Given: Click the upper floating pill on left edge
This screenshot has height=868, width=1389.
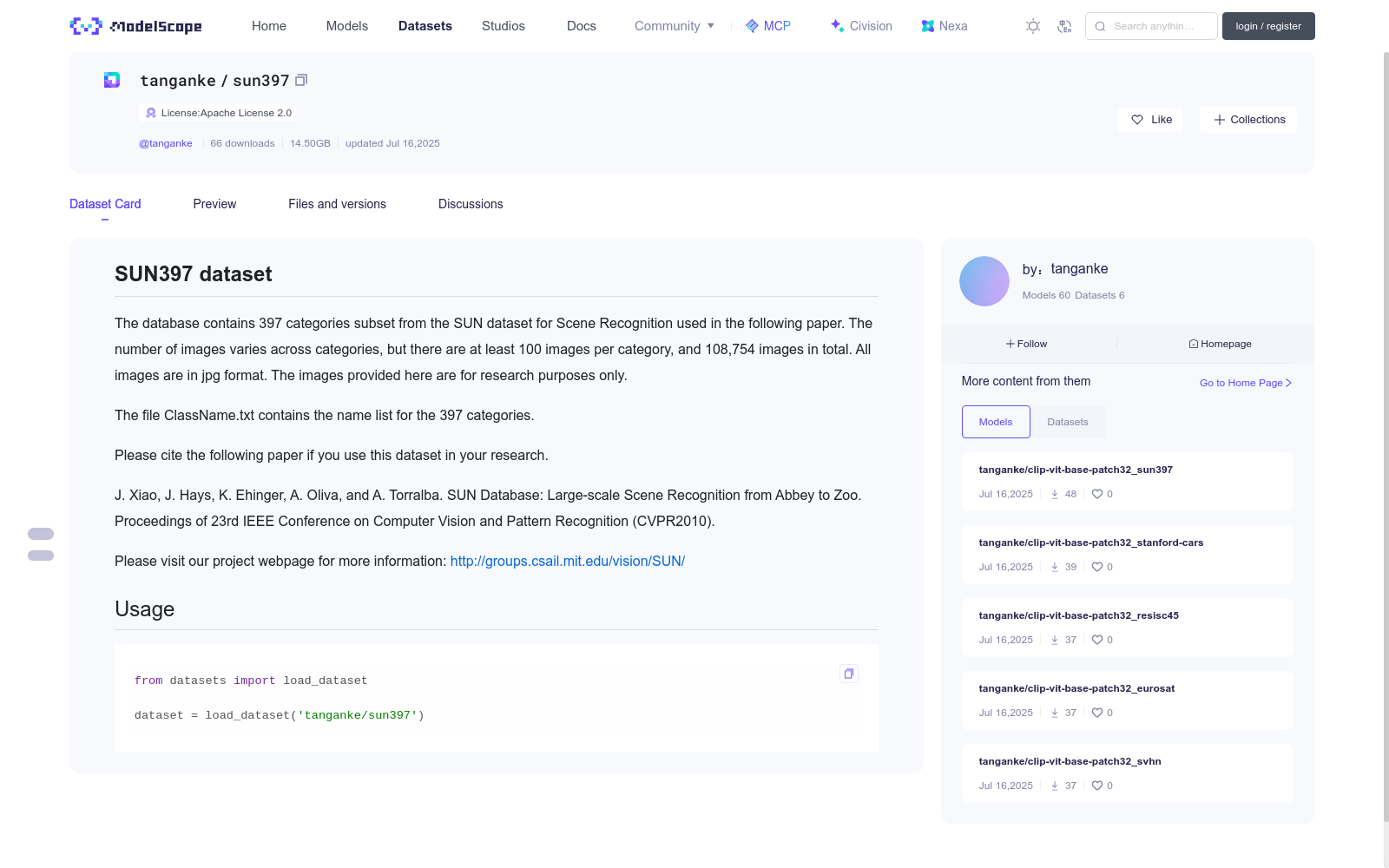Looking at the screenshot, I should pos(41,534).
